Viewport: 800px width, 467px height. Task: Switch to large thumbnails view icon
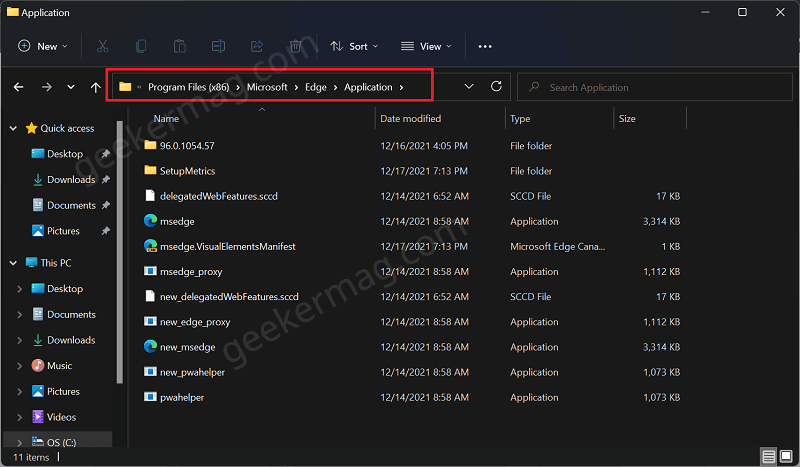tap(786, 456)
